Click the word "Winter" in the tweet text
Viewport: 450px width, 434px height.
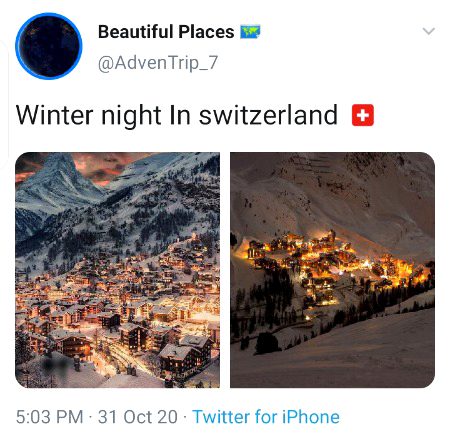tap(54, 115)
